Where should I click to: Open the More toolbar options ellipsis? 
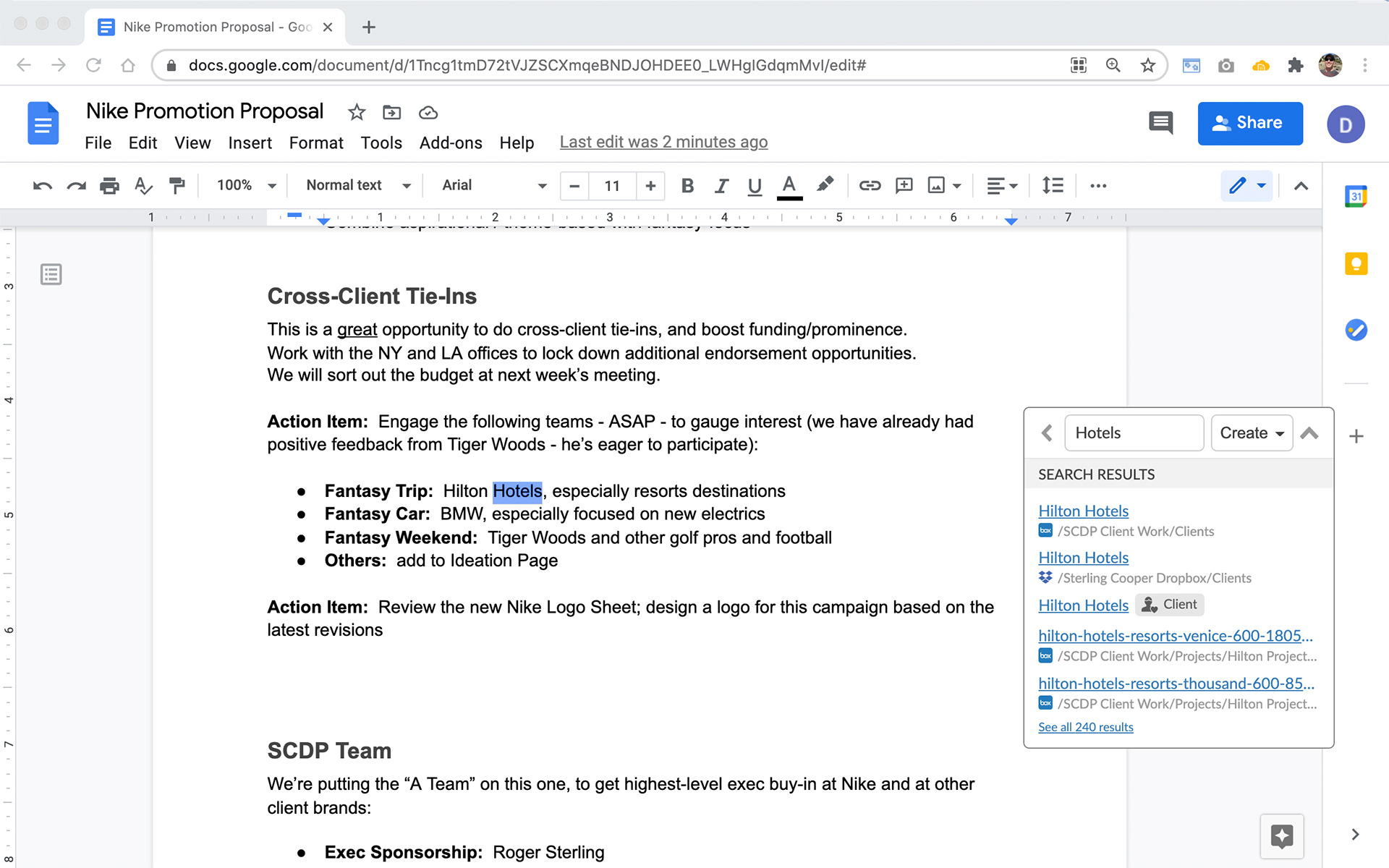pos(1098,186)
